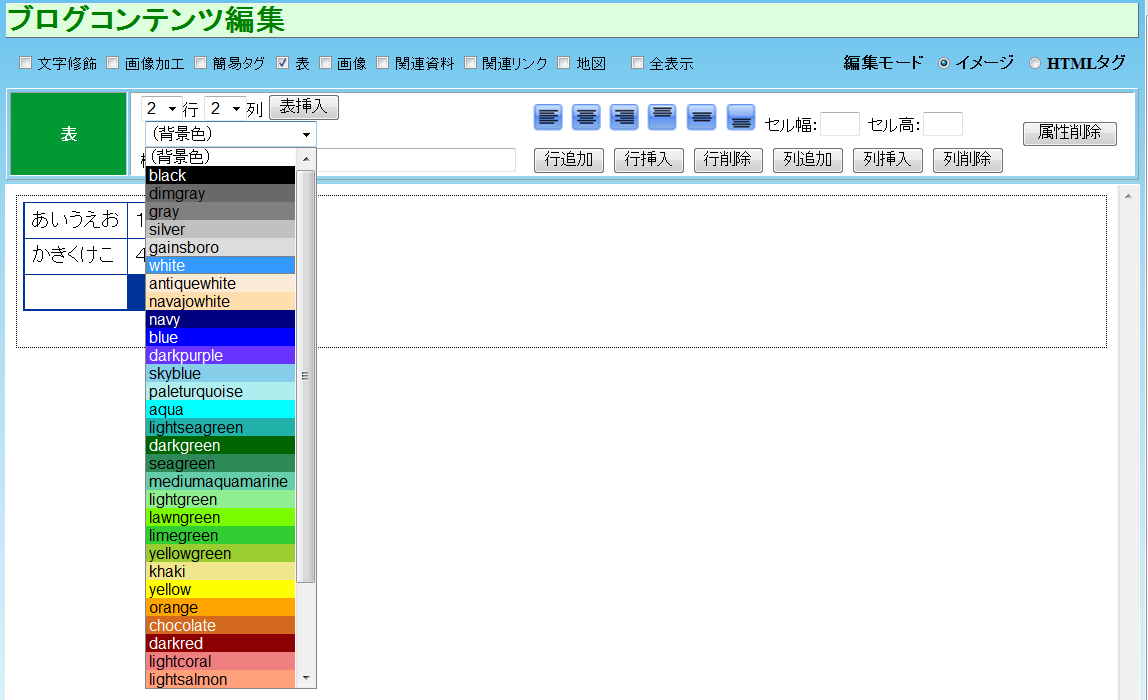Pick lightgreen from the list
This screenshot has height=700, width=1148.
coord(220,499)
